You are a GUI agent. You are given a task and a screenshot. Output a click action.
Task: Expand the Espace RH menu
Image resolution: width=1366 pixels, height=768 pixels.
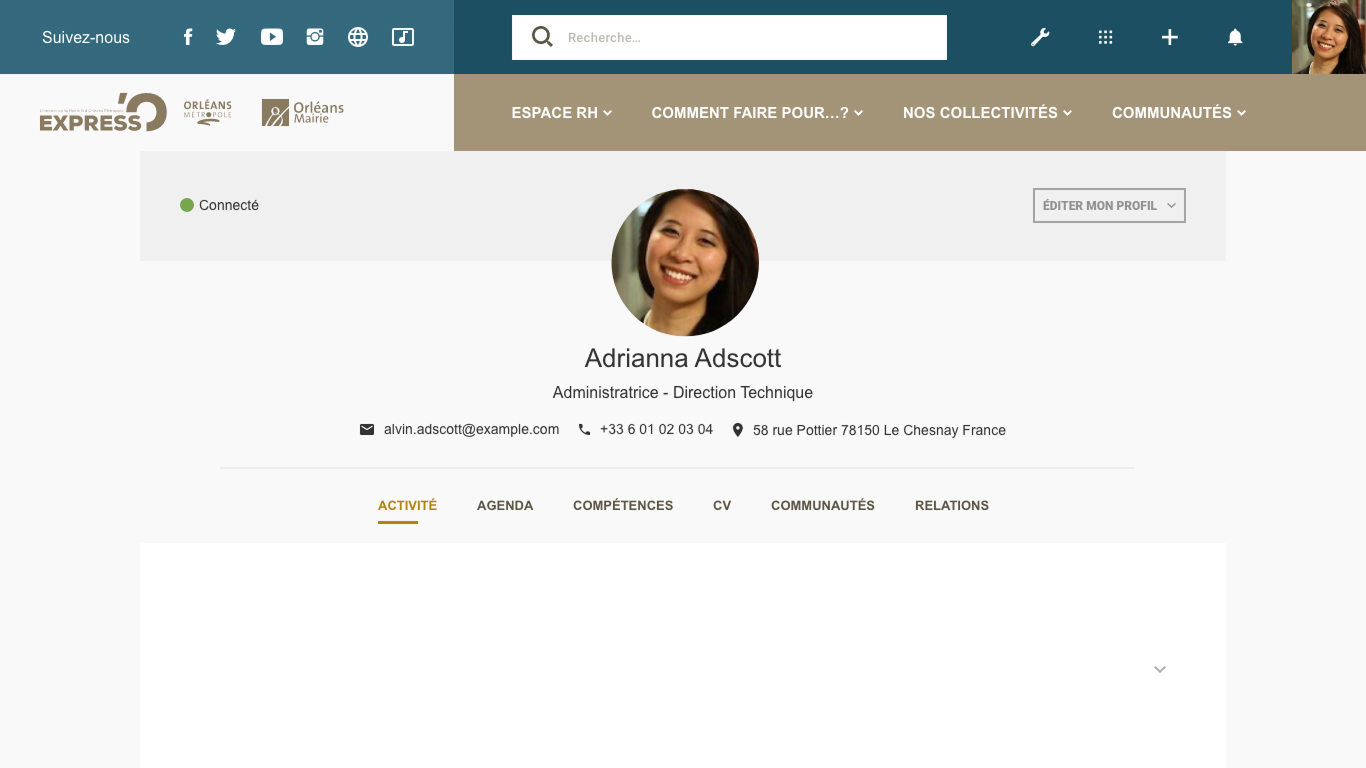pyautogui.click(x=561, y=113)
